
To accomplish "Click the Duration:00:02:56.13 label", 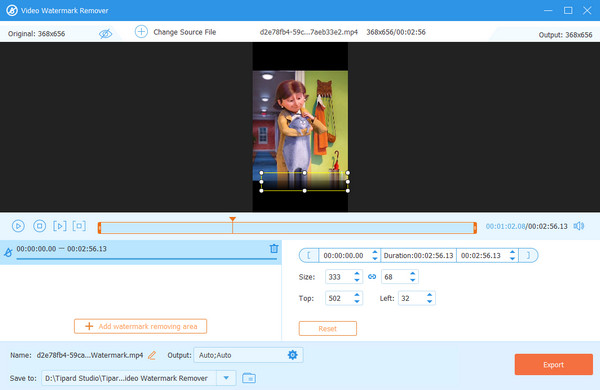I will coord(418,255).
